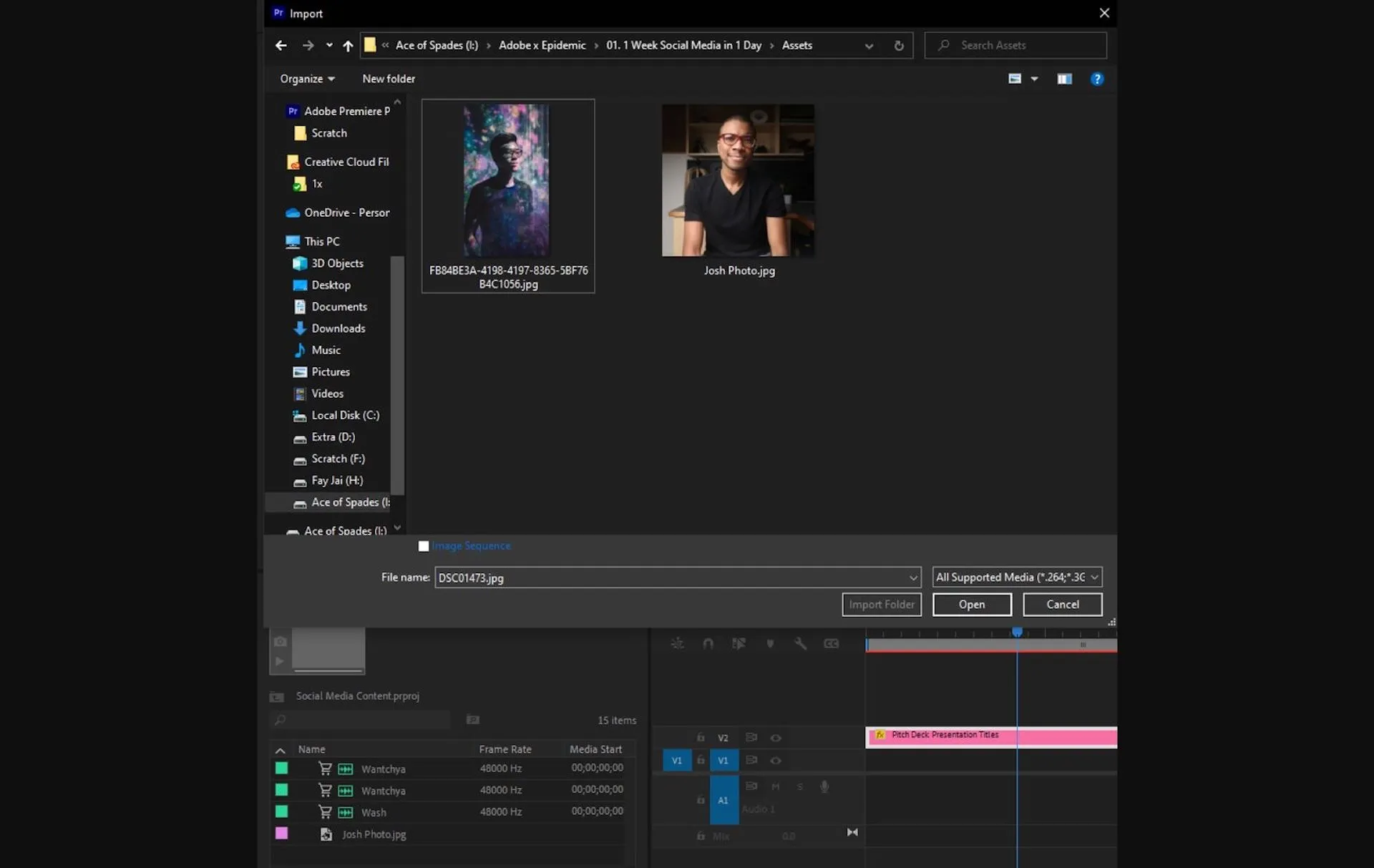This screenshot has height=868, width=1374.
Task: Toggle V1 track visibility
Action: click(x=776, y=760)
